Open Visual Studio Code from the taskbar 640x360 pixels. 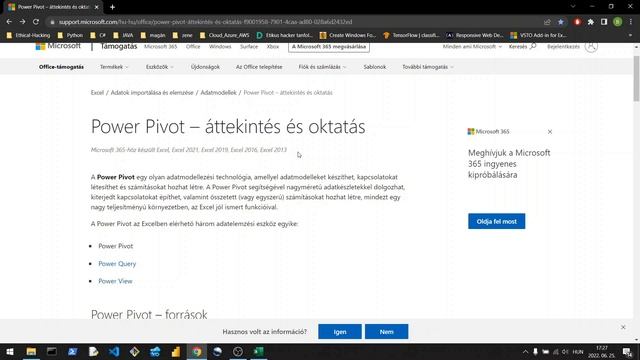[x=114, y=351]
